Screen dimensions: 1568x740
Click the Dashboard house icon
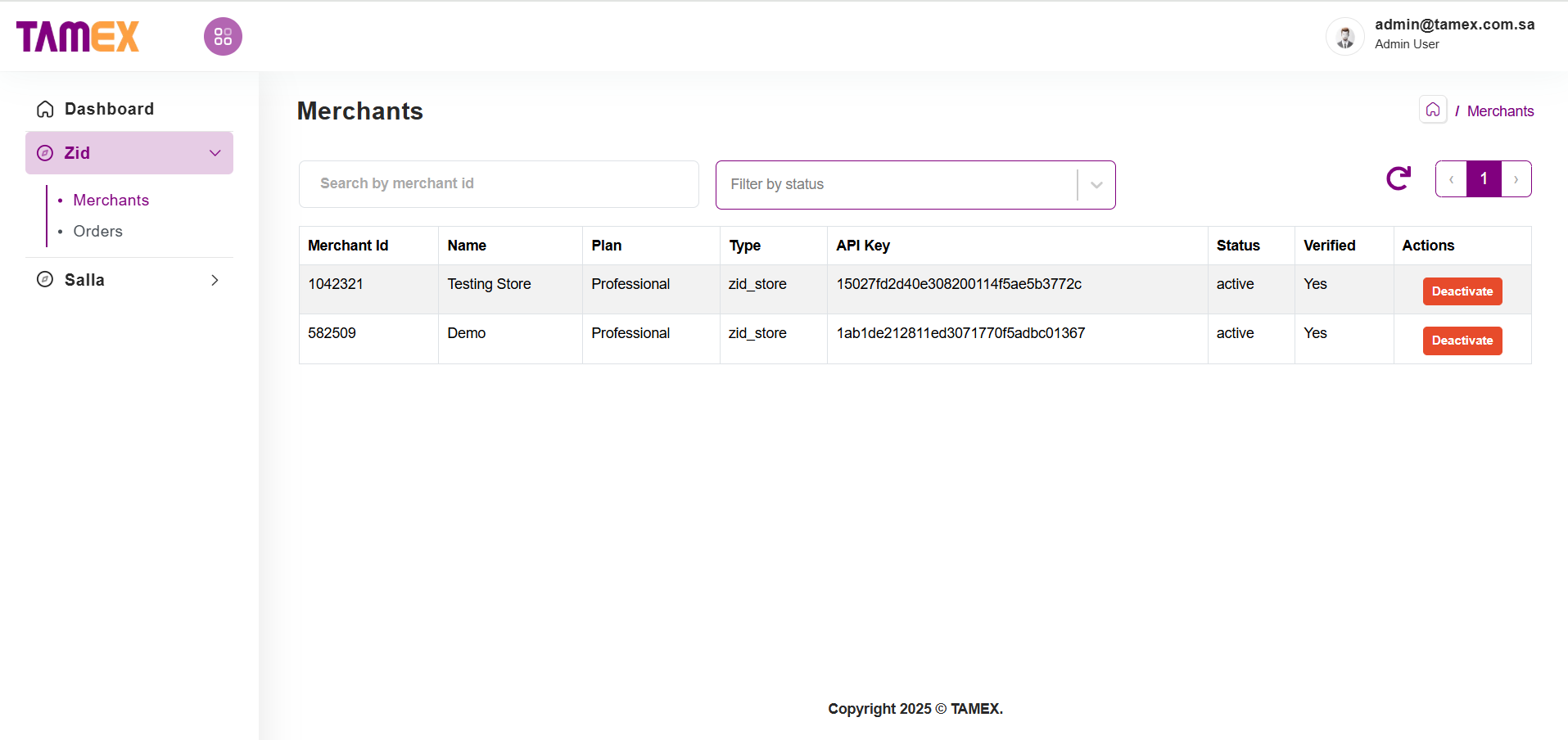(46, 109)
